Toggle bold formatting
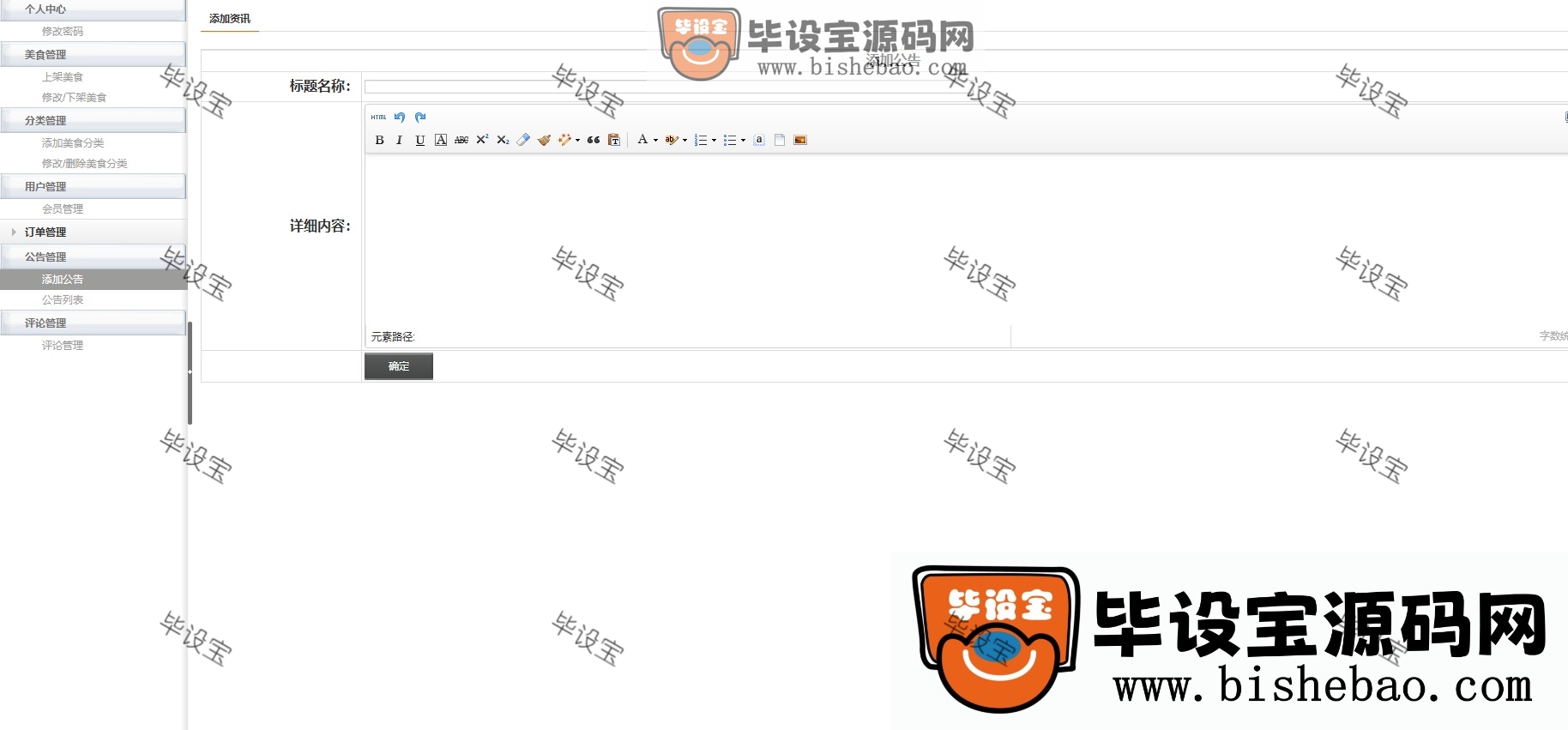The image size is (1568, 730). coord(379,140)
